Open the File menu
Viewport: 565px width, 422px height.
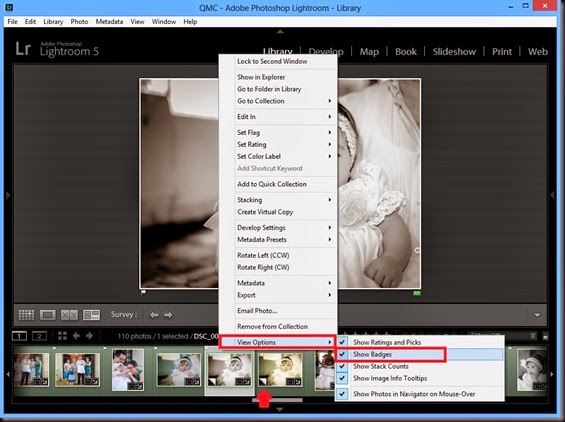pyautogui.click(x=12, y=22)
